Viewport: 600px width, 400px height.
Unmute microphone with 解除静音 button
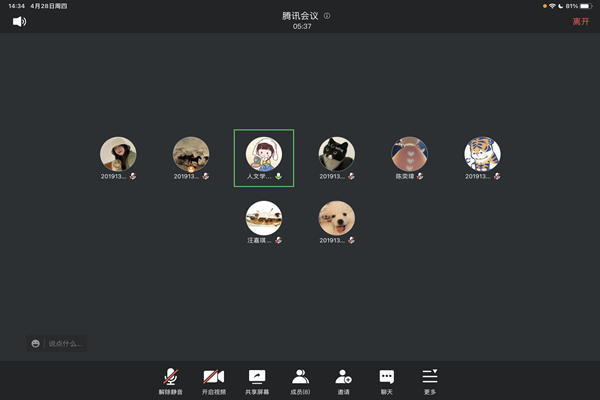tap(171, 380)
